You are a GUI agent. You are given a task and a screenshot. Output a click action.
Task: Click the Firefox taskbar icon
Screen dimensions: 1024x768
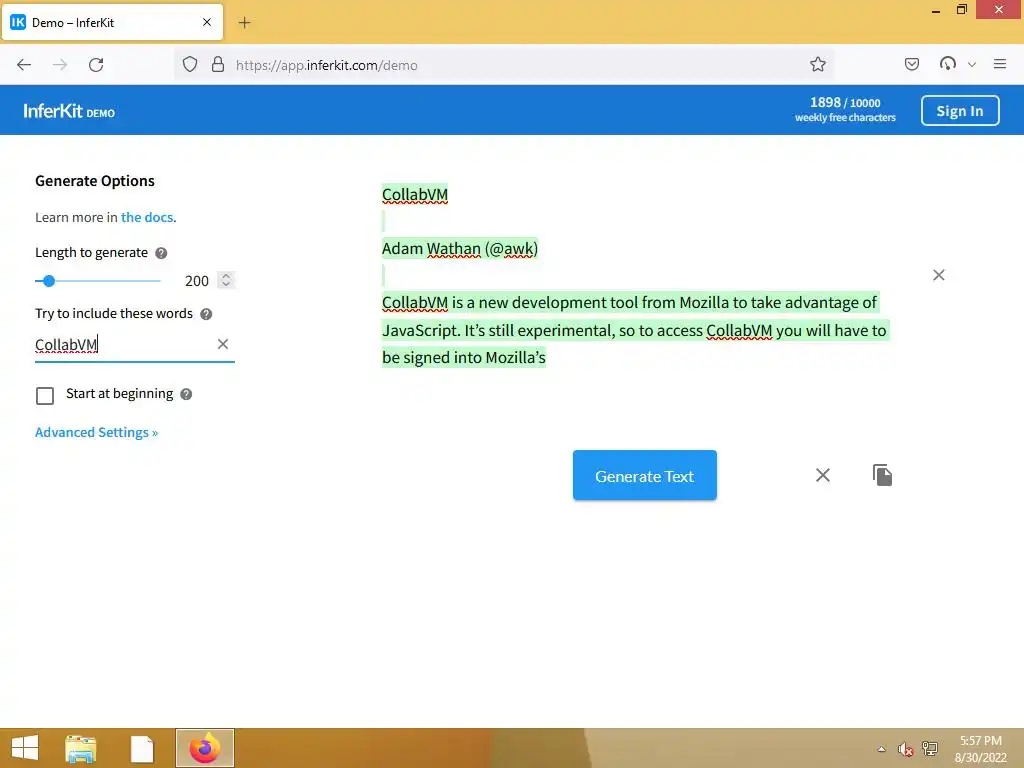pyautogui.click(x=204, y=748)
